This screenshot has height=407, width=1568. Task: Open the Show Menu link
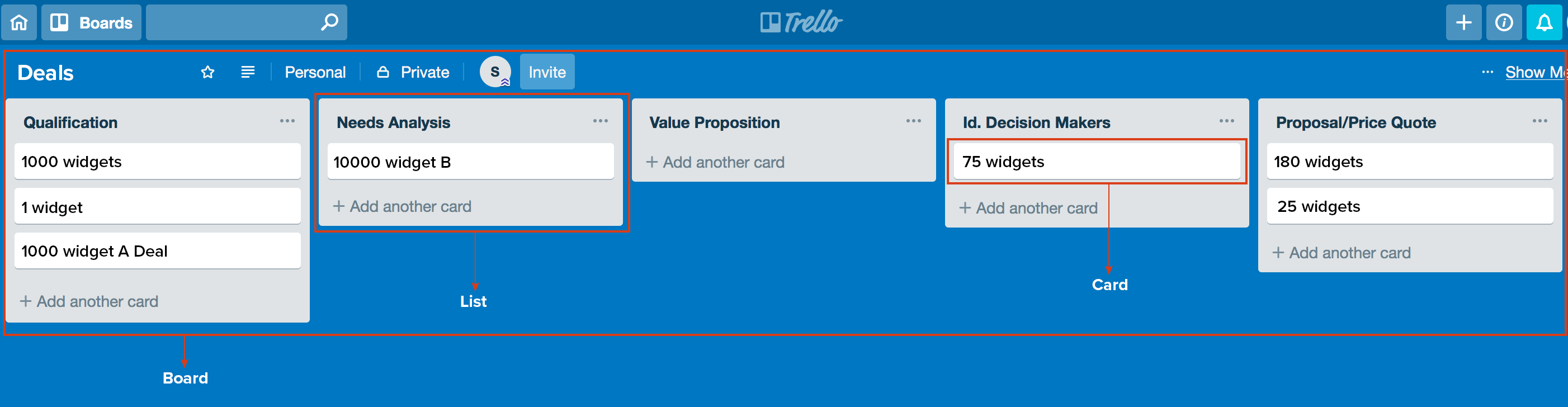[x=1534, y=72]
